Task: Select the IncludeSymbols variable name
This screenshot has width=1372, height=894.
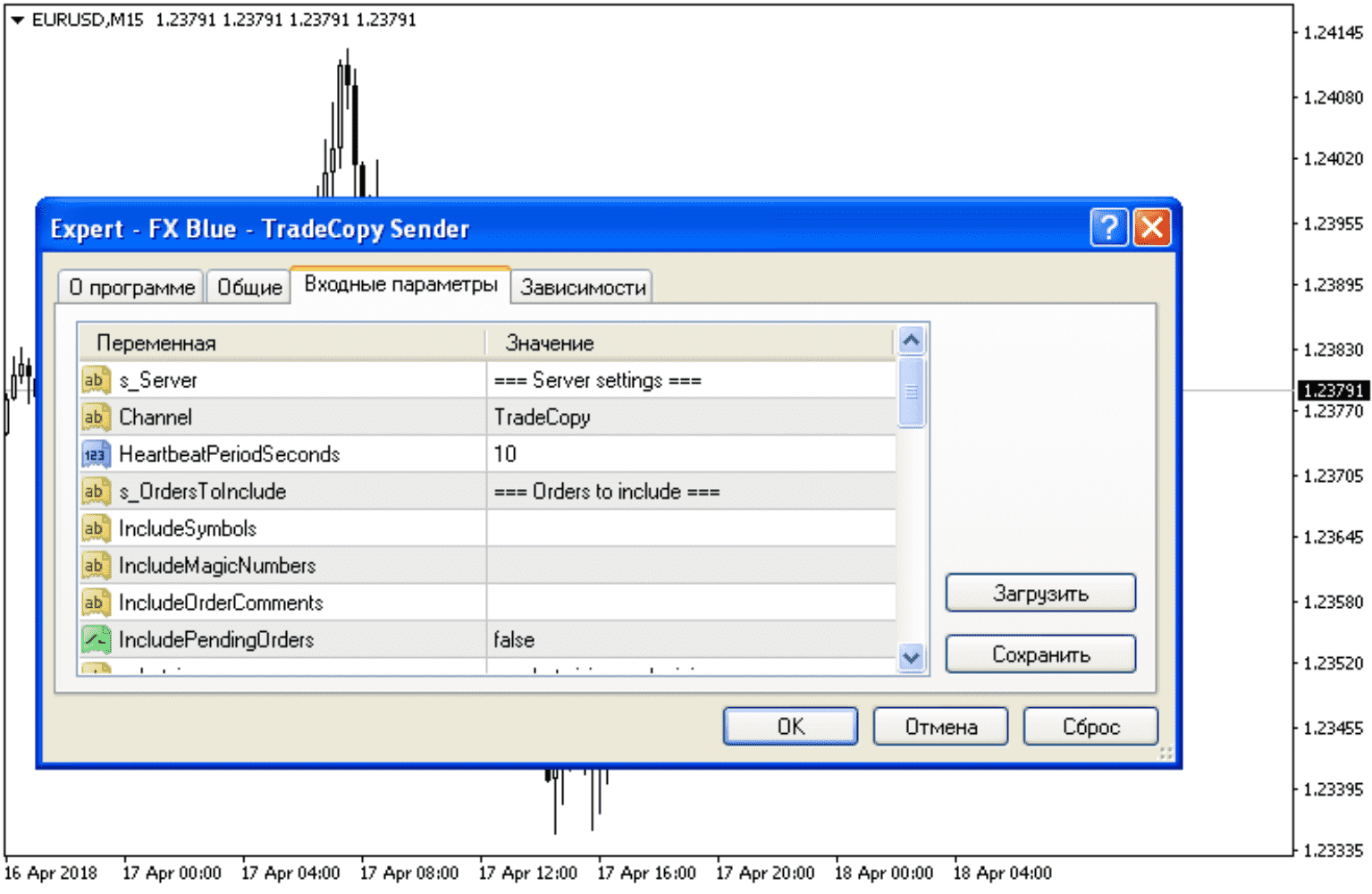Action: (x=188, y=528)
